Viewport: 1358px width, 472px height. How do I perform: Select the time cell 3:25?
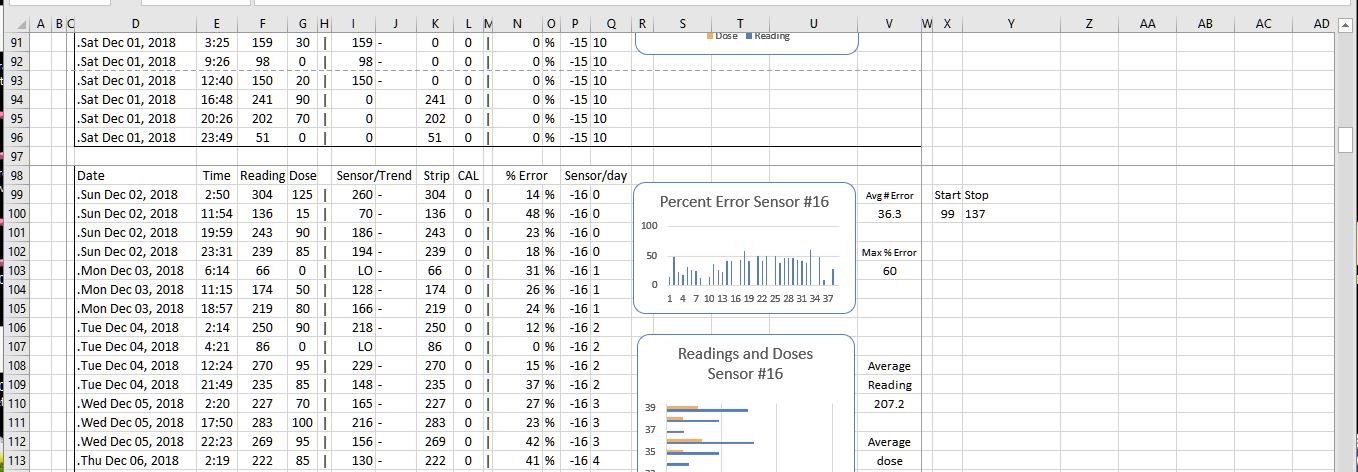point(217,43)
